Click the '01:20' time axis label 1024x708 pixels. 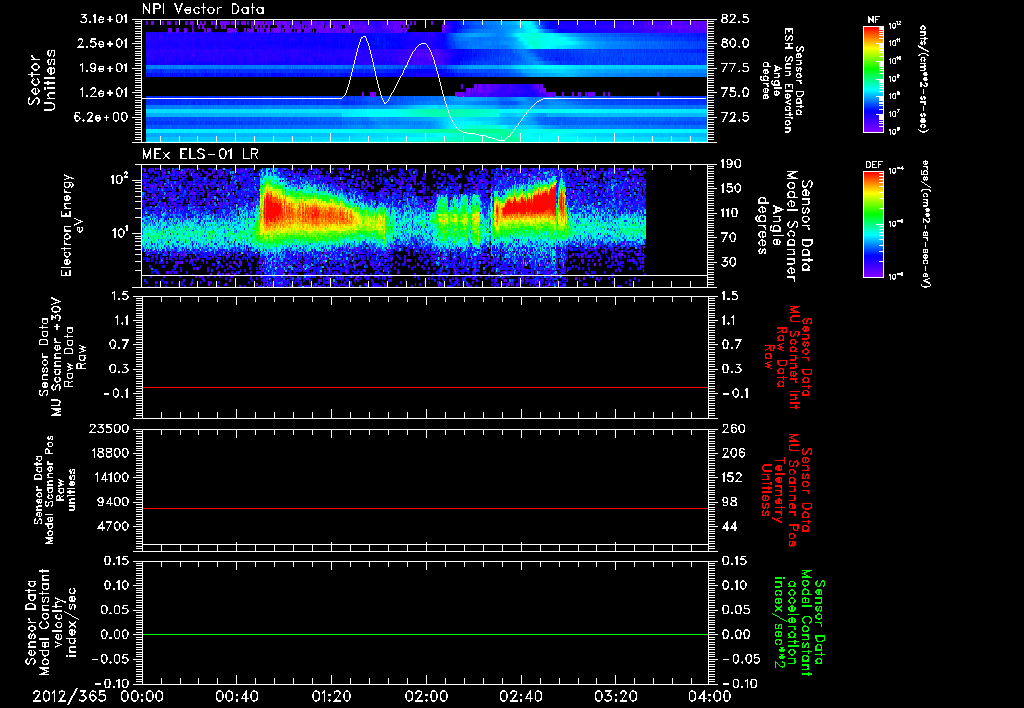point(331,696)
